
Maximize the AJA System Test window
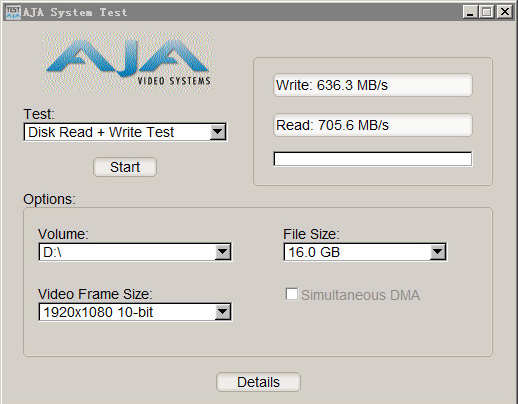point(487,12)
